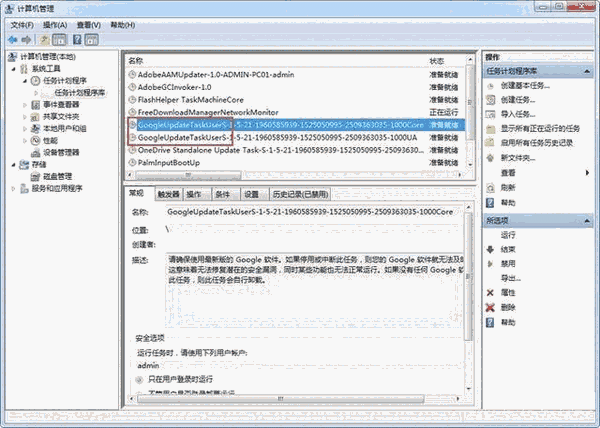Viewport: 600px width, 428px height.
Task: Toggle the Show/Hide Action Pane toolbar icon
Action: (x=91, y=39)
